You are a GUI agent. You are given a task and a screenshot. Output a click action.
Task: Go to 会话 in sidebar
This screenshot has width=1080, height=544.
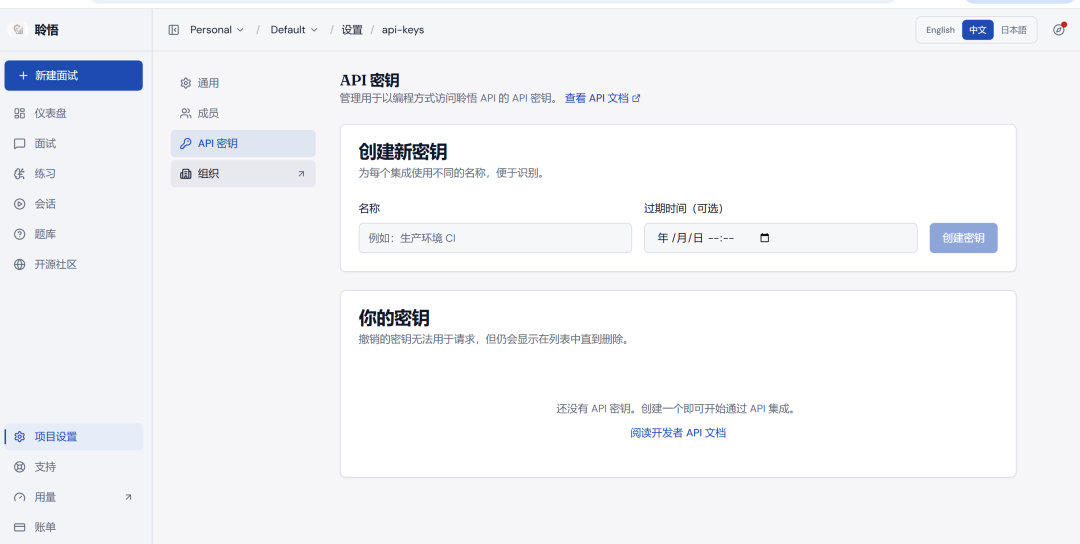(74, 205)
